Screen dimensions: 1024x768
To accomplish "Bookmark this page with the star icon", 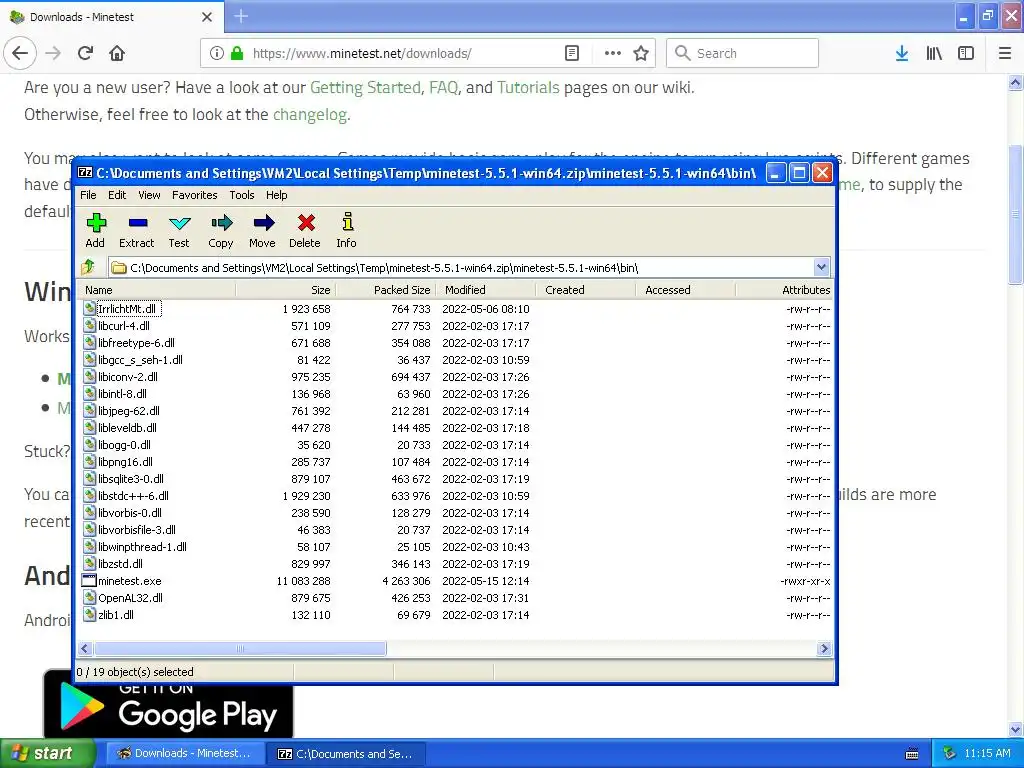I will [x=641, y=53].
